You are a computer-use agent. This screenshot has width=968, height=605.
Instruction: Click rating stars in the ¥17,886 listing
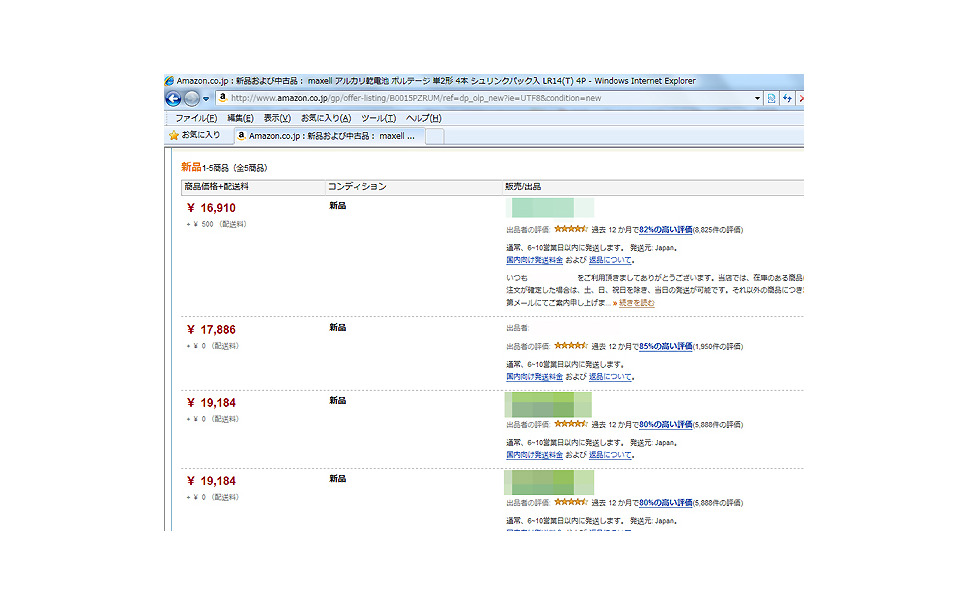pyautogui.click(x=570, y=346)
